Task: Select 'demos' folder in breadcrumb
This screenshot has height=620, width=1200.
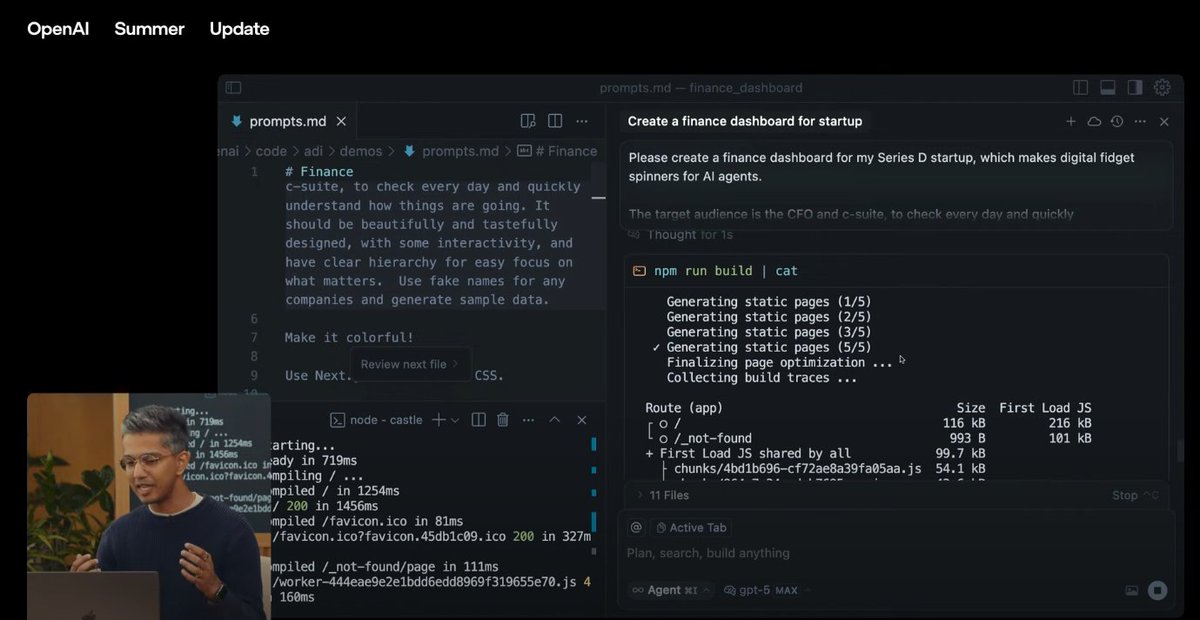Action: 360,151
